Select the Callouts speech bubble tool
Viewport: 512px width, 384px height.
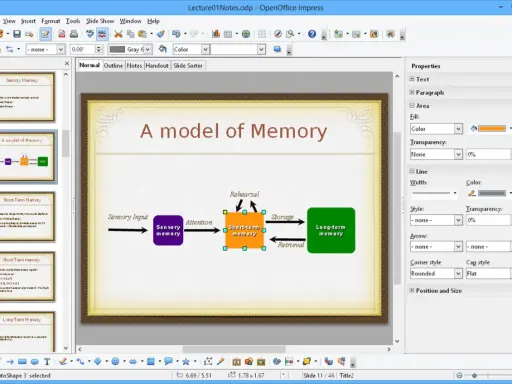168,362
